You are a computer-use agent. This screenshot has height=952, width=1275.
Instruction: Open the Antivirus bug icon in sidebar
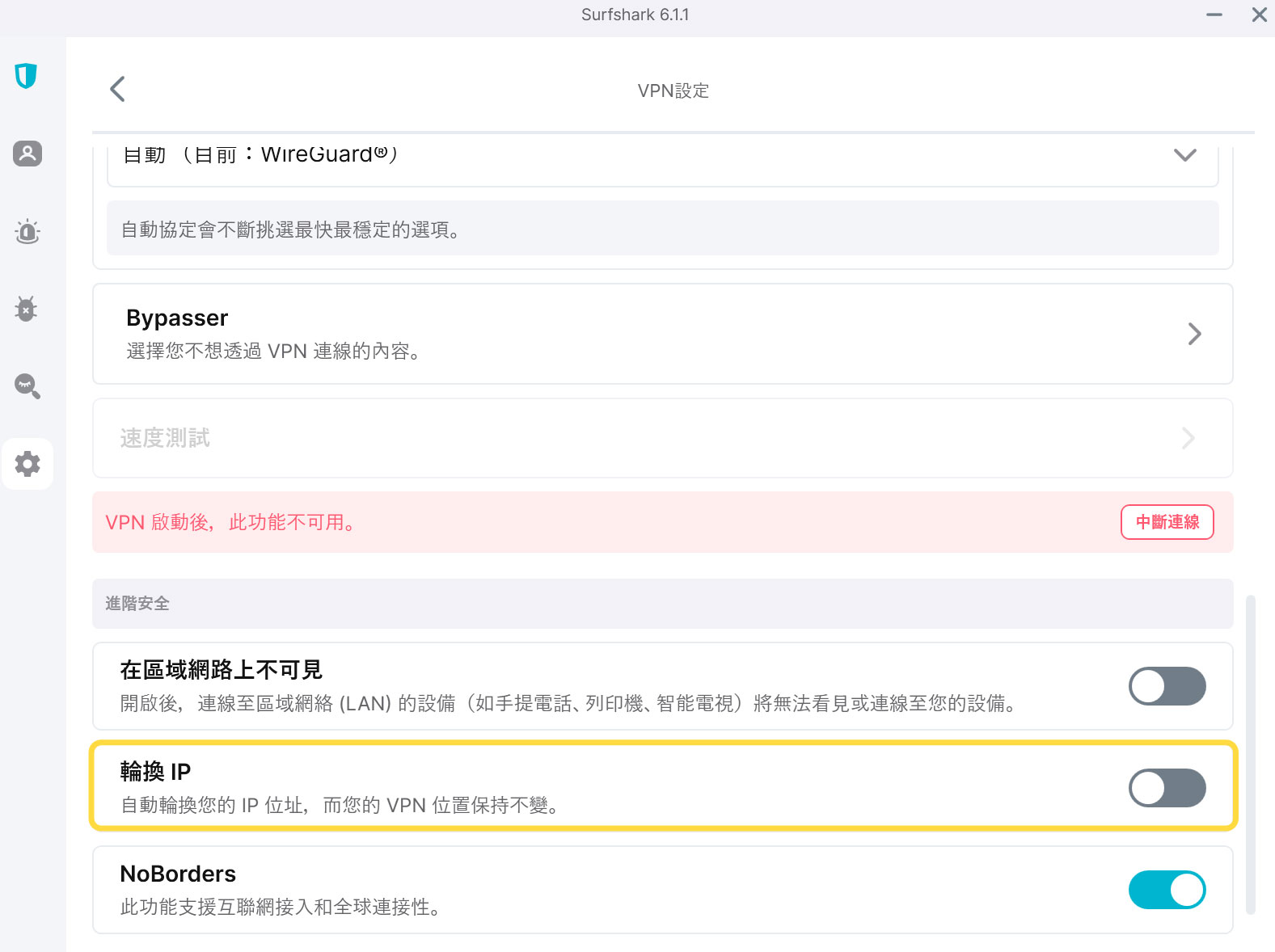click(x=27, y=309)
